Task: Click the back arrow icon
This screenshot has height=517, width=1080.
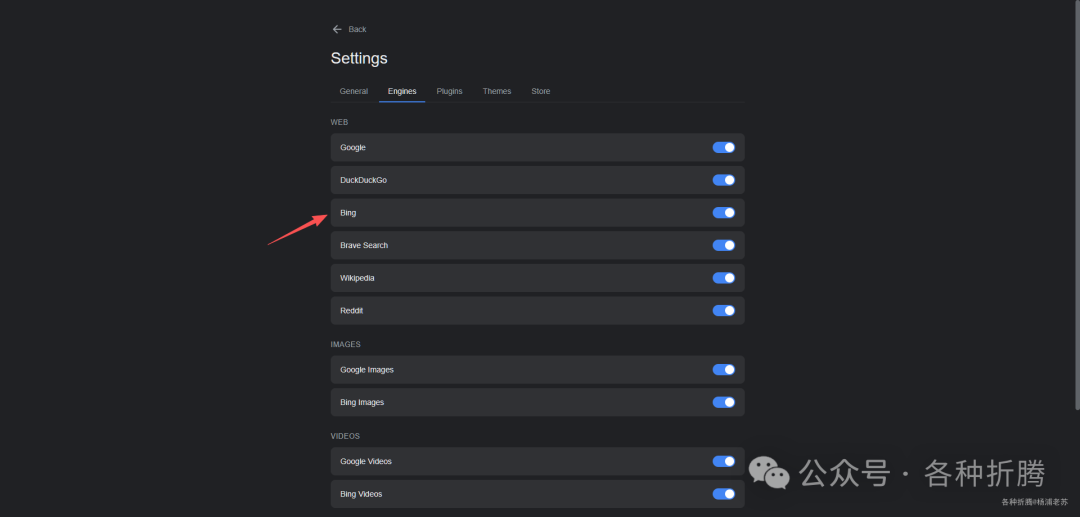Action: 337,29
